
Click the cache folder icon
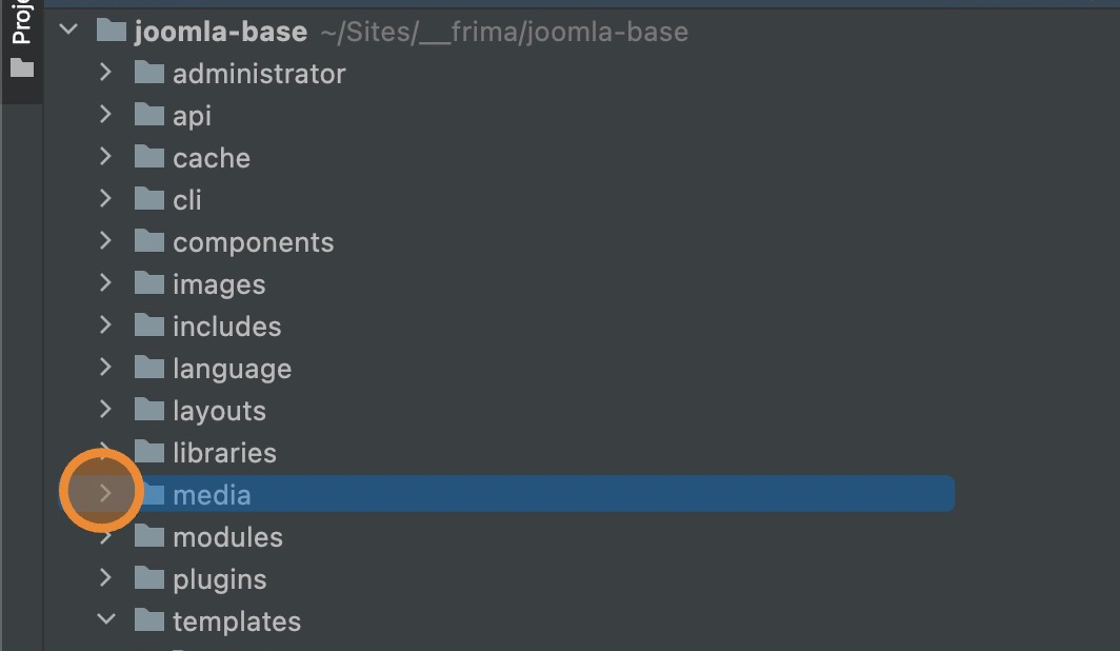[x=149, y=157]
